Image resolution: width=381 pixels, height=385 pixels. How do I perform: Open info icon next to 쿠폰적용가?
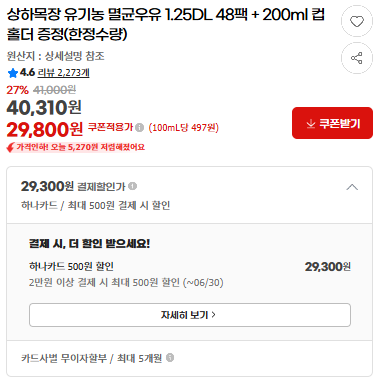coord(140,127)
